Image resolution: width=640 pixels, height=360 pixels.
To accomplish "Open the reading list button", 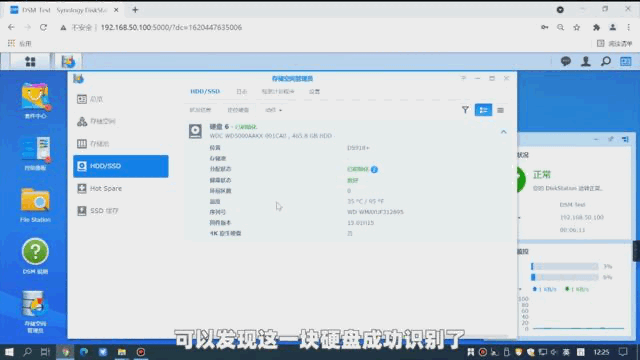I will point(615,43).
